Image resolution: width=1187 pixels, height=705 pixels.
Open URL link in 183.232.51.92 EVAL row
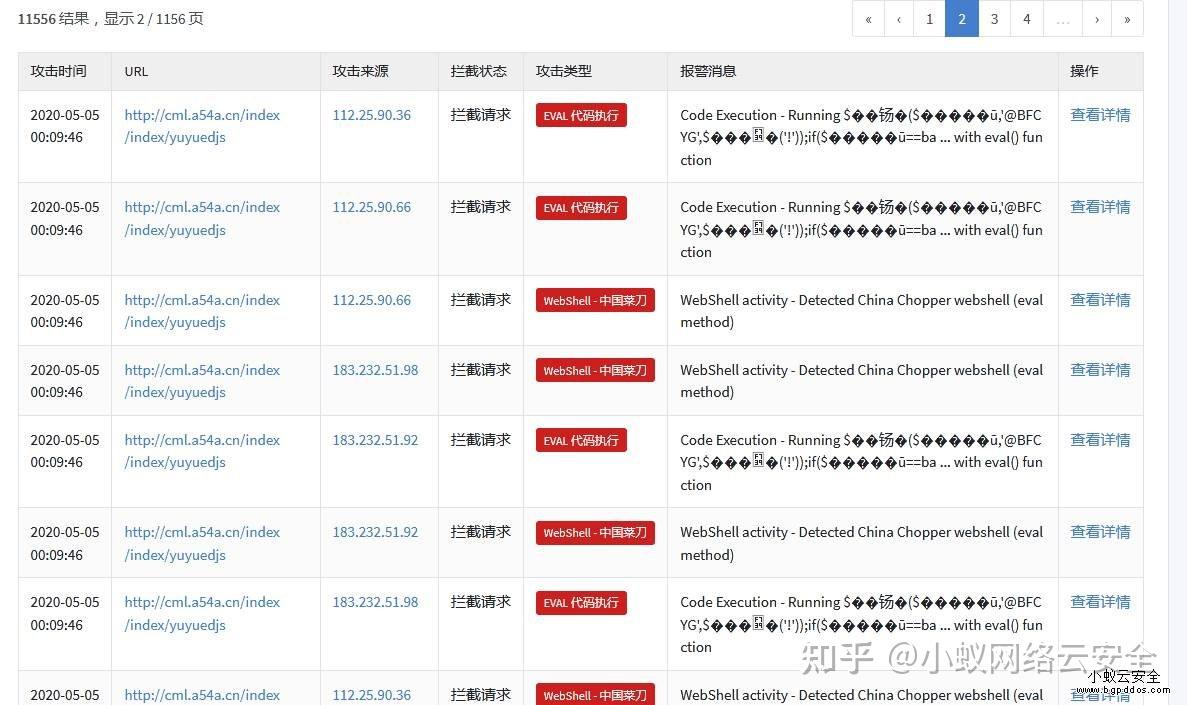pos(202,451)
